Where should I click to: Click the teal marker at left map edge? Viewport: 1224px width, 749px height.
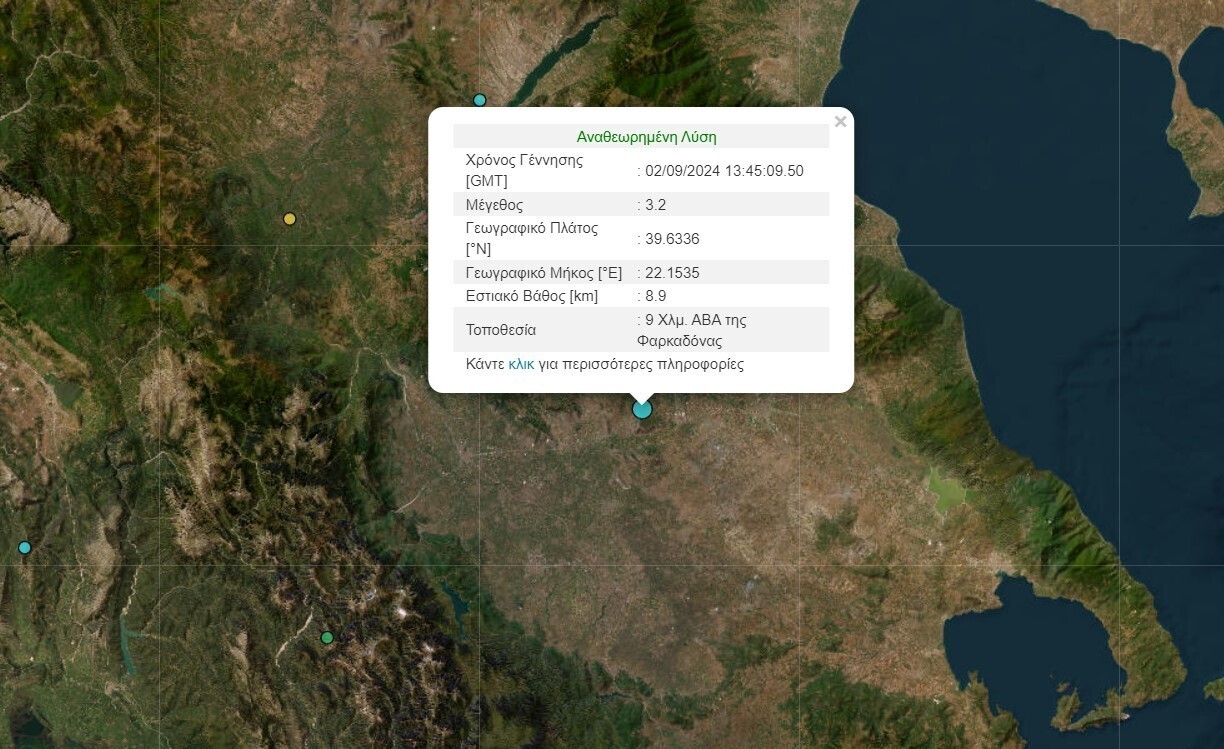tap(25, 548)
